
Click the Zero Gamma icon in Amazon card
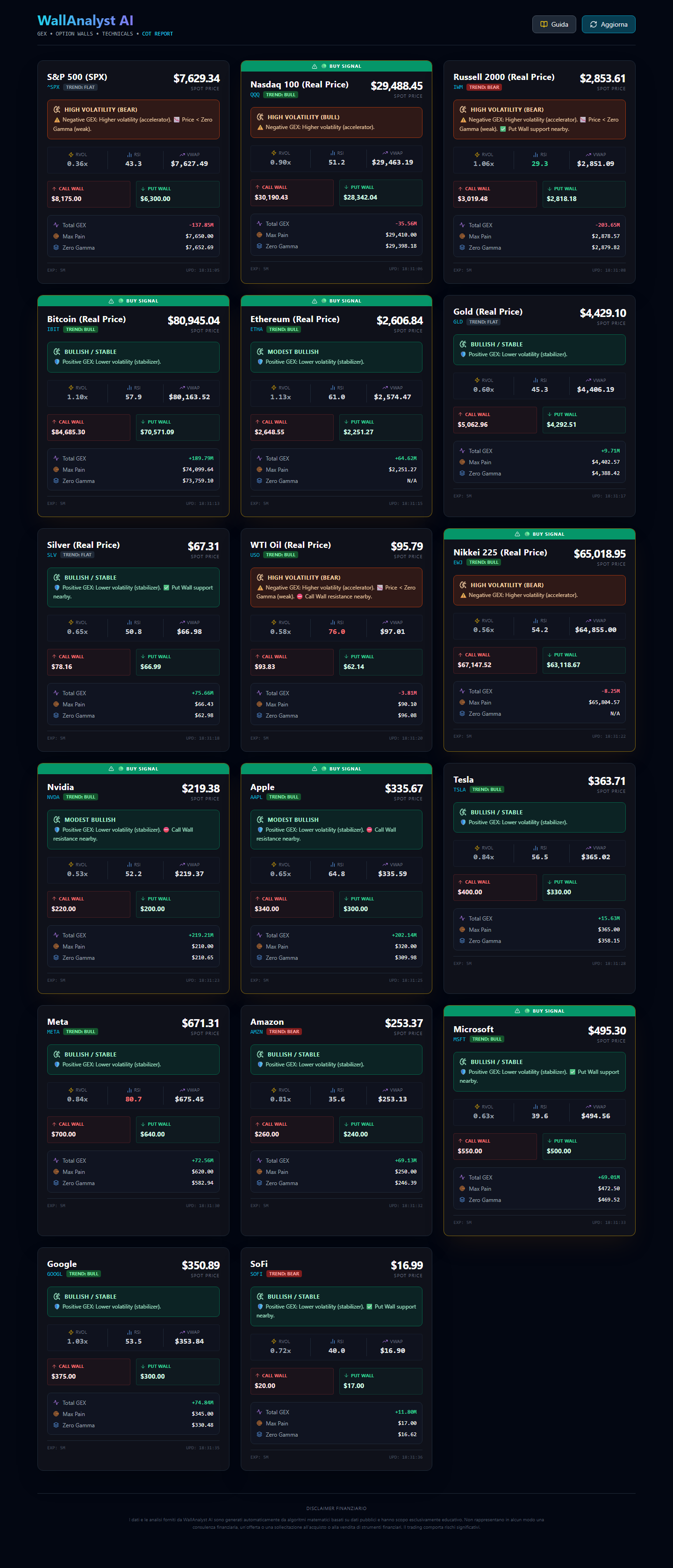(x=259, y=1183)
